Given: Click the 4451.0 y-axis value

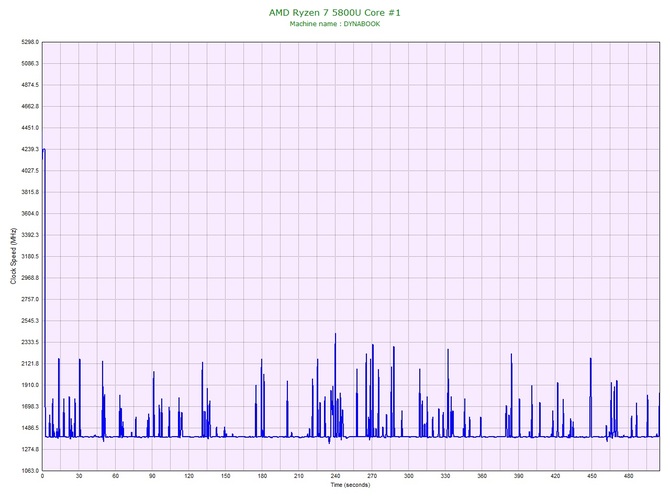Looking at the screenshot, I should (30, 128).
